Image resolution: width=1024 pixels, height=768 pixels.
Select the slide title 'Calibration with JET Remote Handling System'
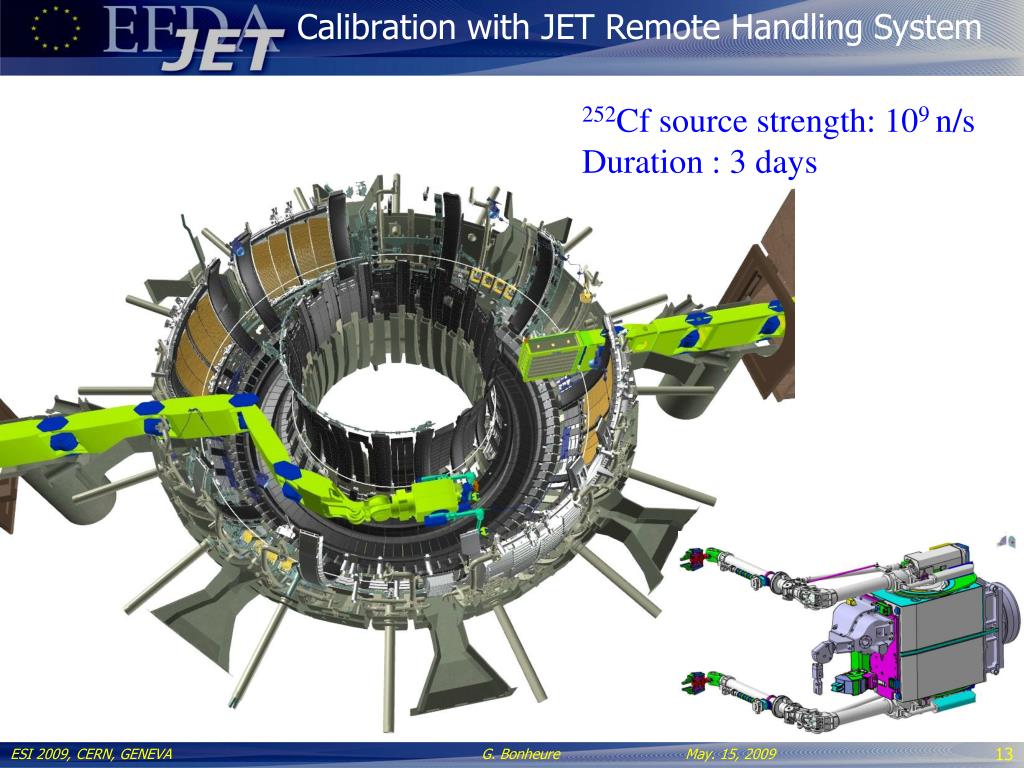click(639, 28)
